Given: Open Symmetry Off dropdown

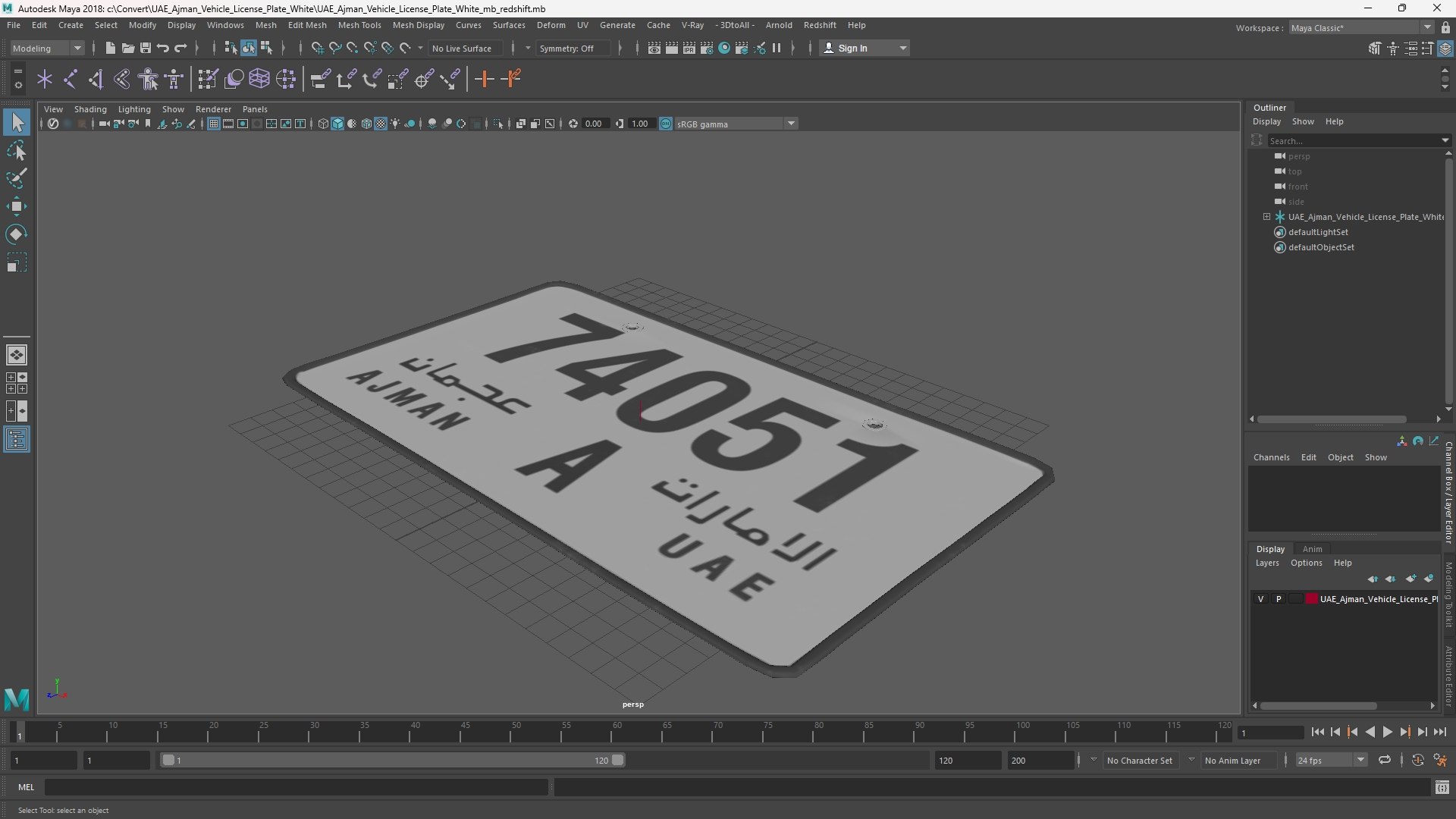Looking at the screenshot, I should (x=573, y=48).
